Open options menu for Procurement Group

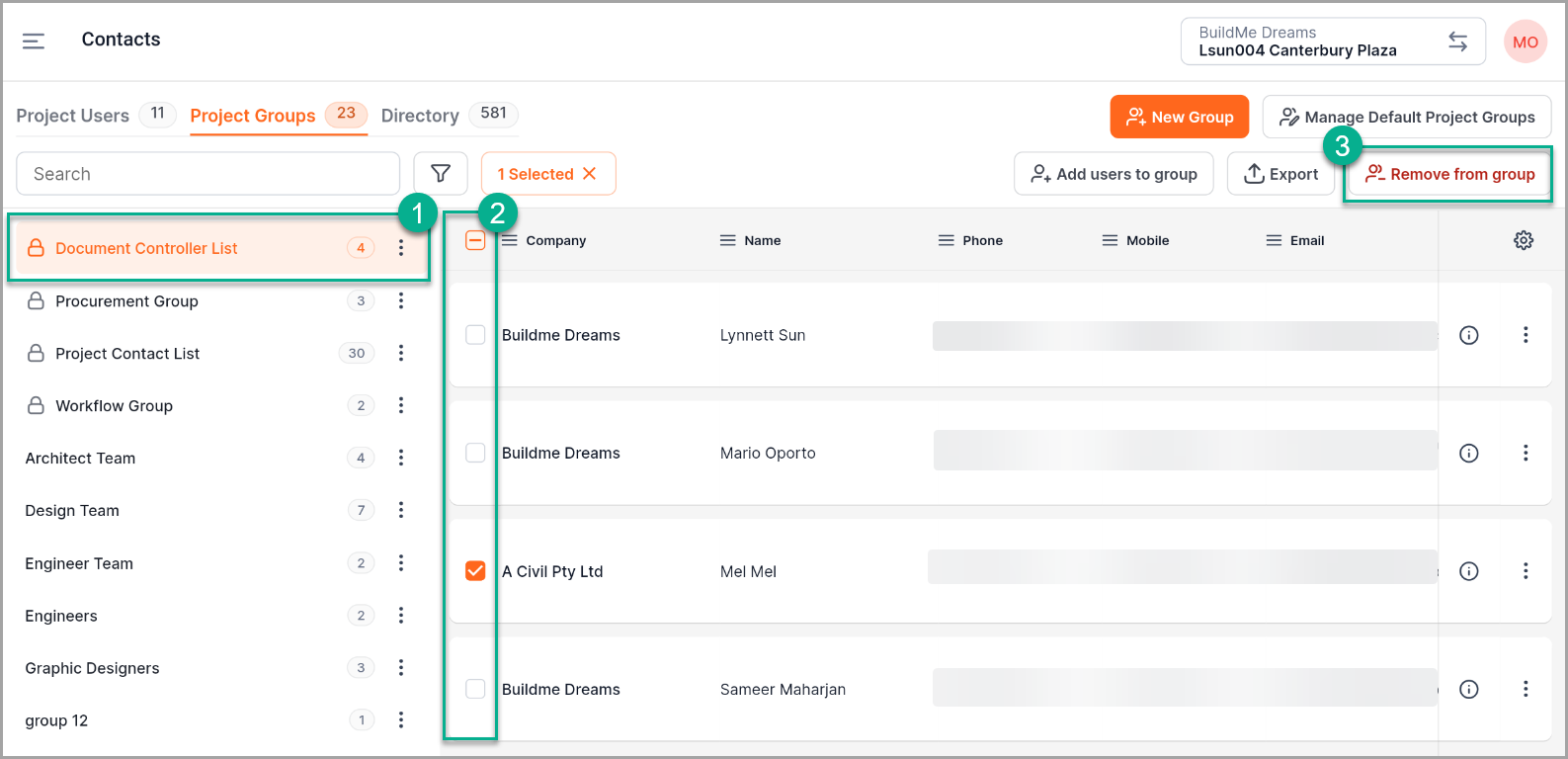(401, 300)
